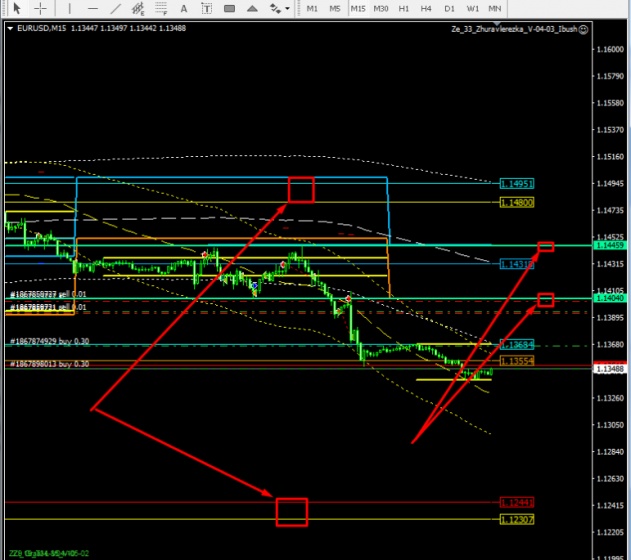Select the buy 0.30 order #1867874929 line
The width and height of the screenshot is (631, 560).
pyautogui.click(x=50, y=341)
